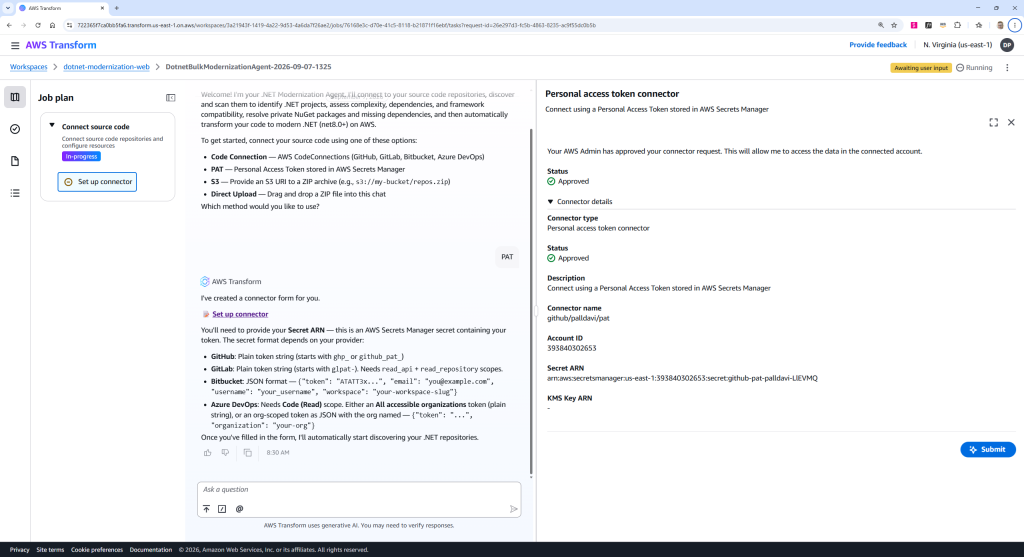Viewport: 1024px width, 557px height.
Task: Open the Set up connector chat link
Action: 240,314
